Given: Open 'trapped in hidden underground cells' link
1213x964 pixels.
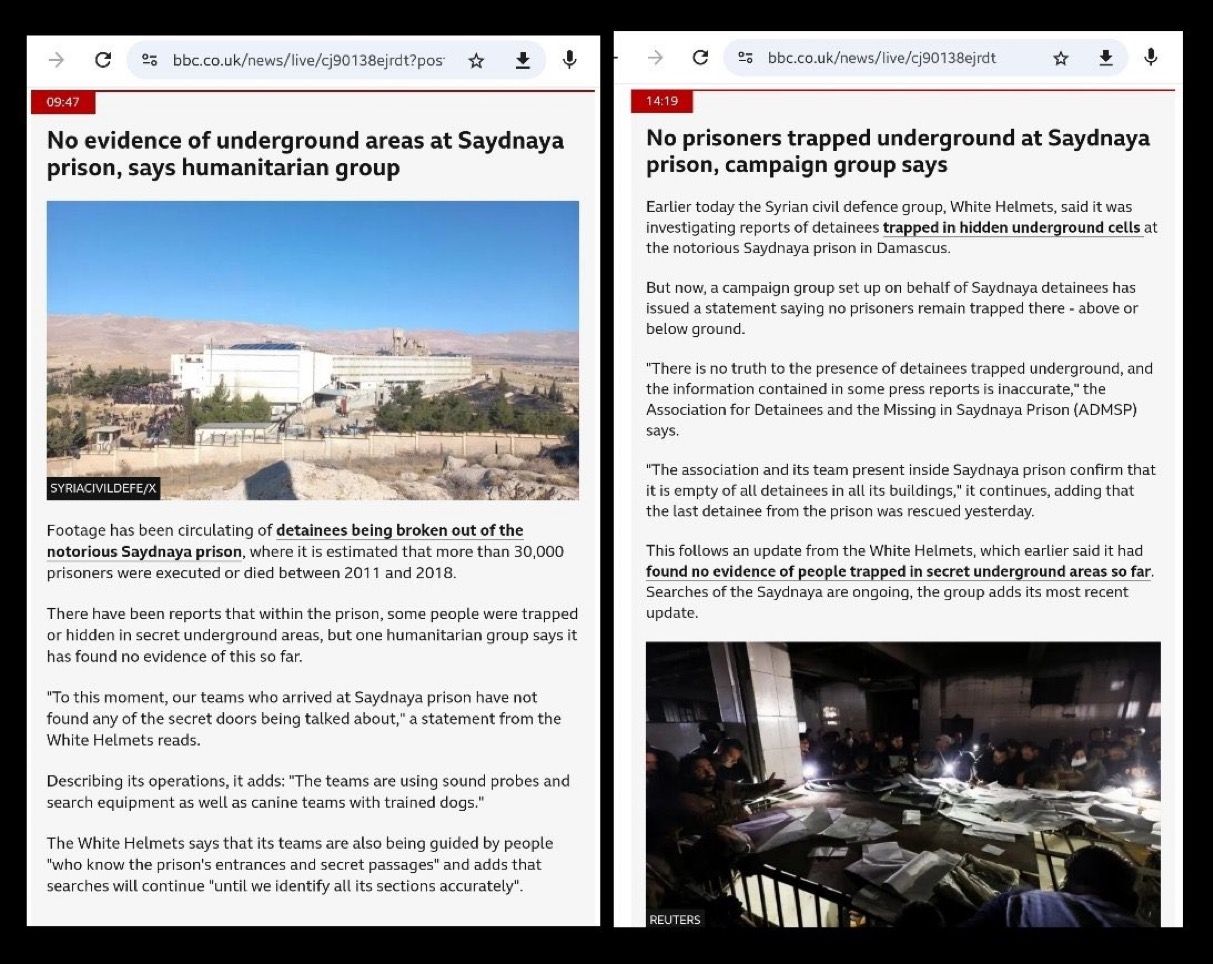Looking at the screenshot, I should coord(1012,228).
